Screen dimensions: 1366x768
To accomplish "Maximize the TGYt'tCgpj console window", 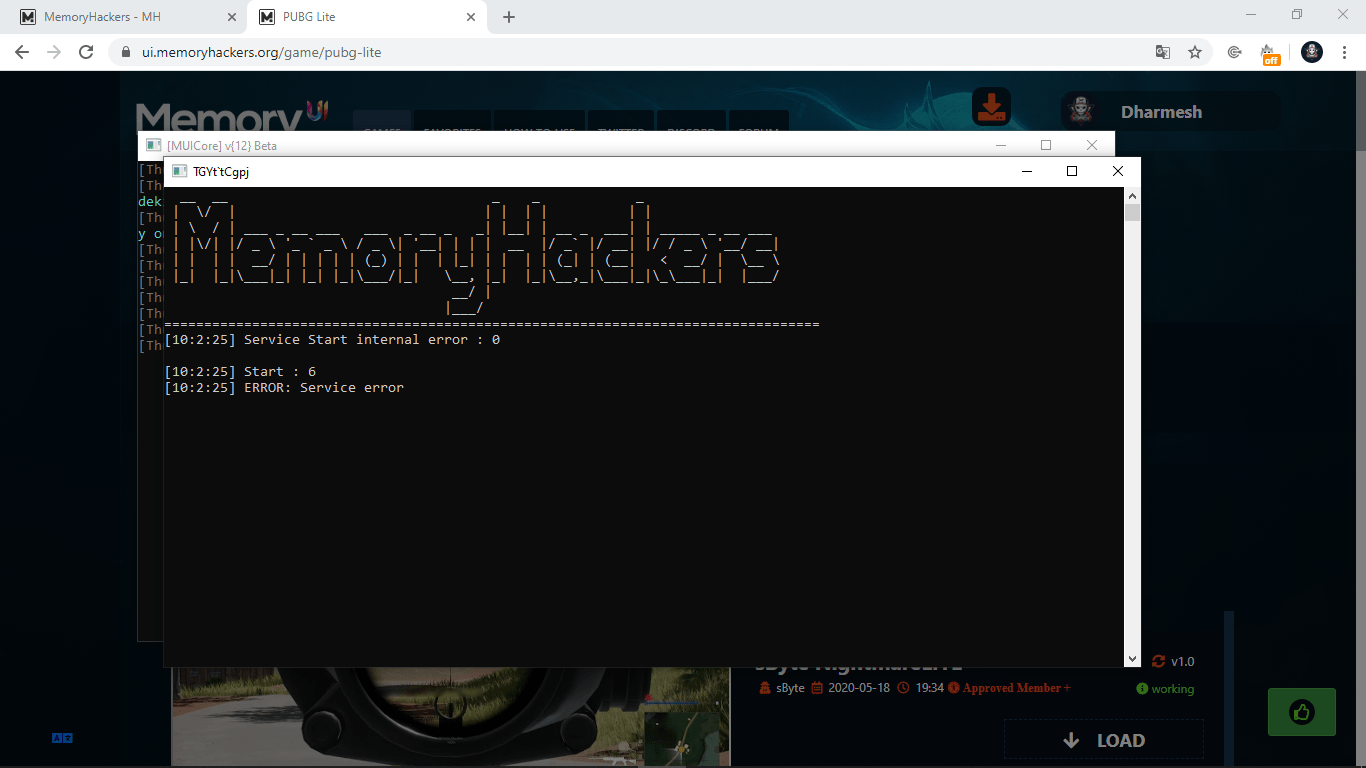I will (1072, 171).
